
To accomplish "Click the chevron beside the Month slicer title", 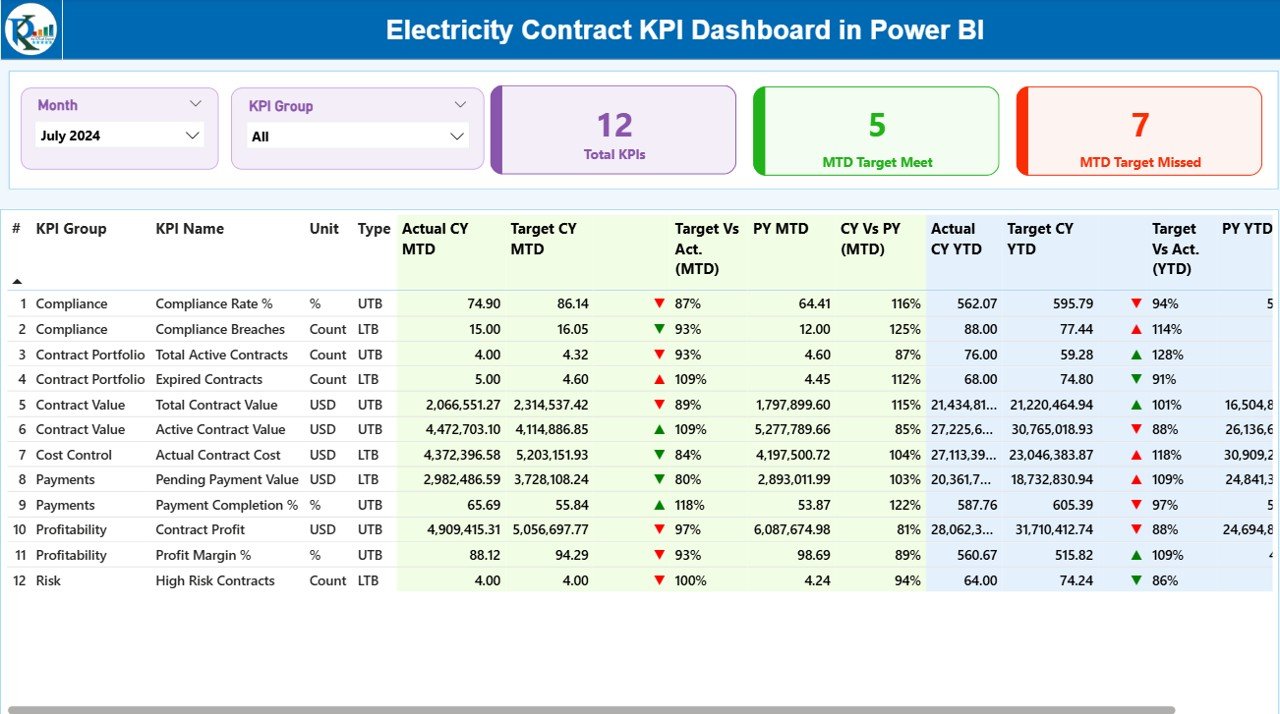I will (x=196, y=102).
